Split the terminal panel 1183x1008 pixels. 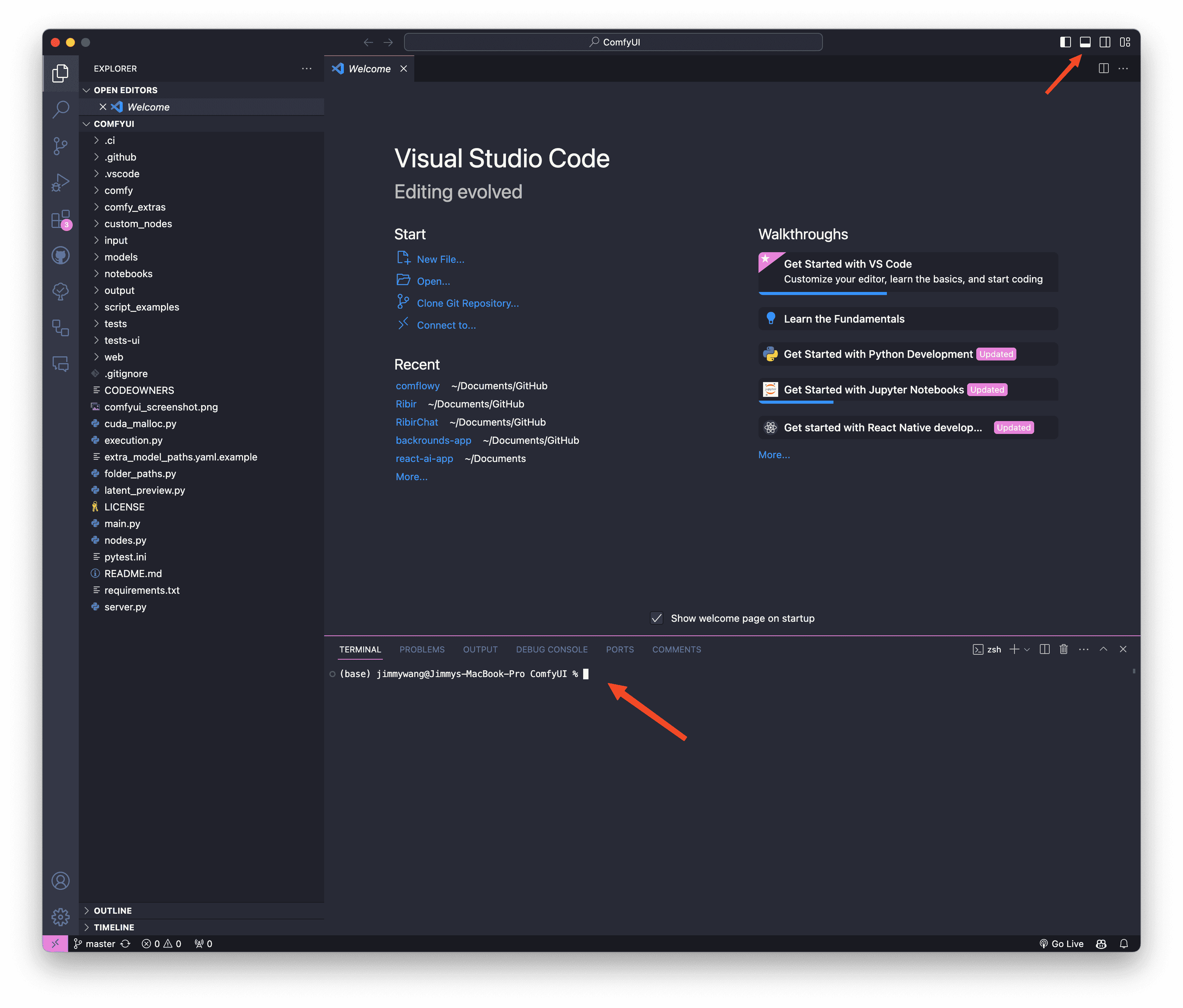point(1044,649)
